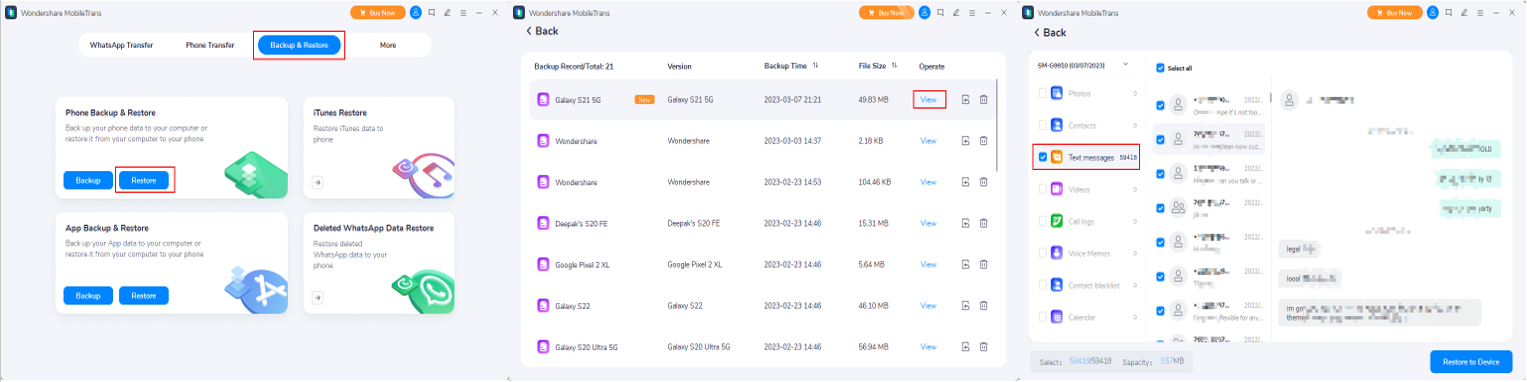Open the More tab in left window
Screen dimensions: 1527x382
(388, 45)
